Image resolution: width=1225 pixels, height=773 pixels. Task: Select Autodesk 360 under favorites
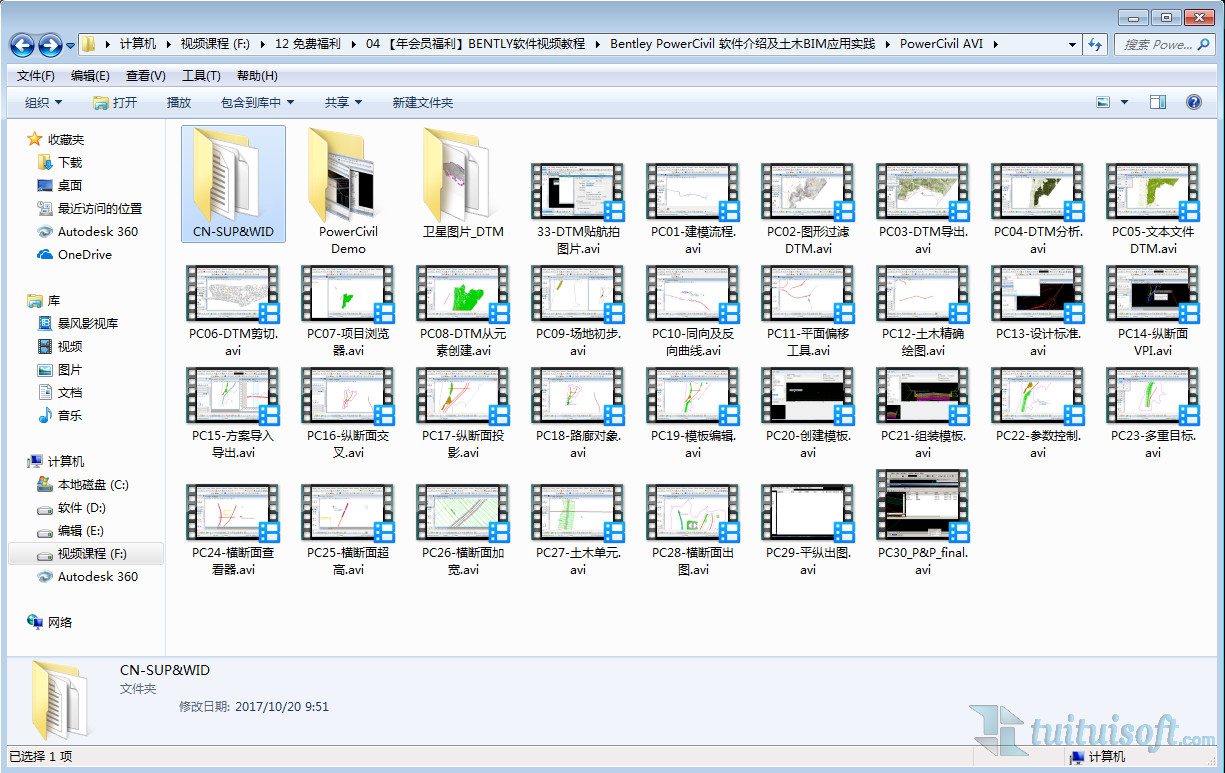pyautogui.click(x=97, y=231)
